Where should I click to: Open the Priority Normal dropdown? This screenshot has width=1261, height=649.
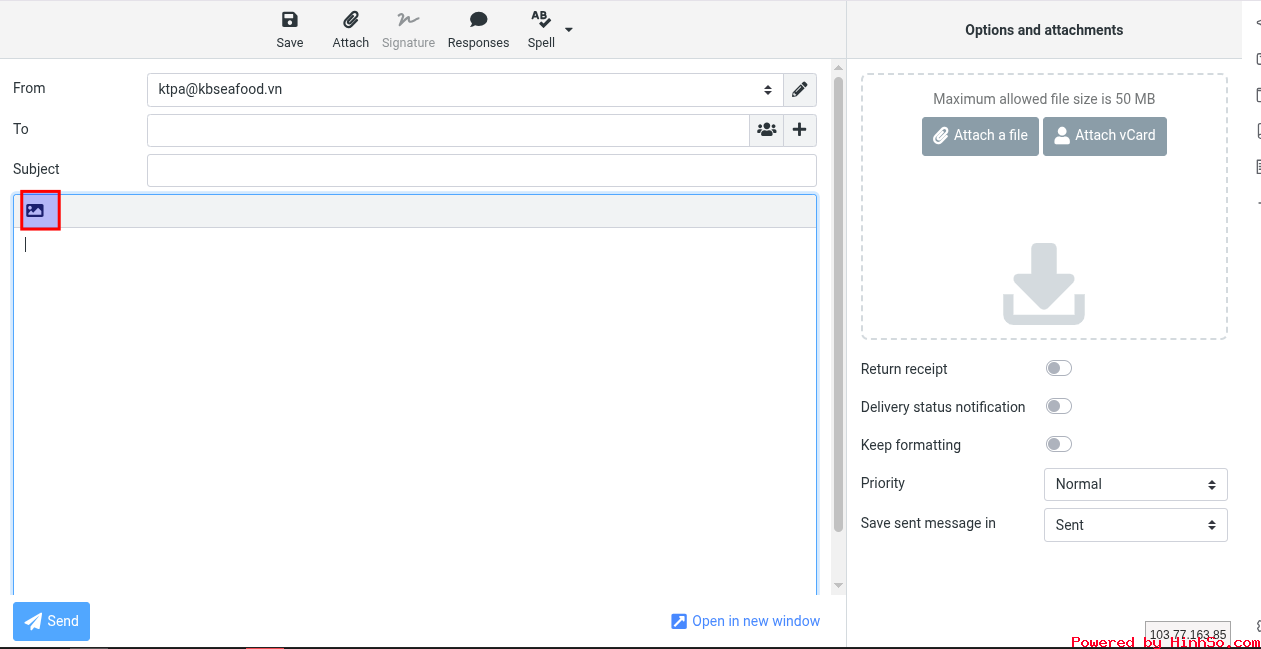(x=1135, y=484)
